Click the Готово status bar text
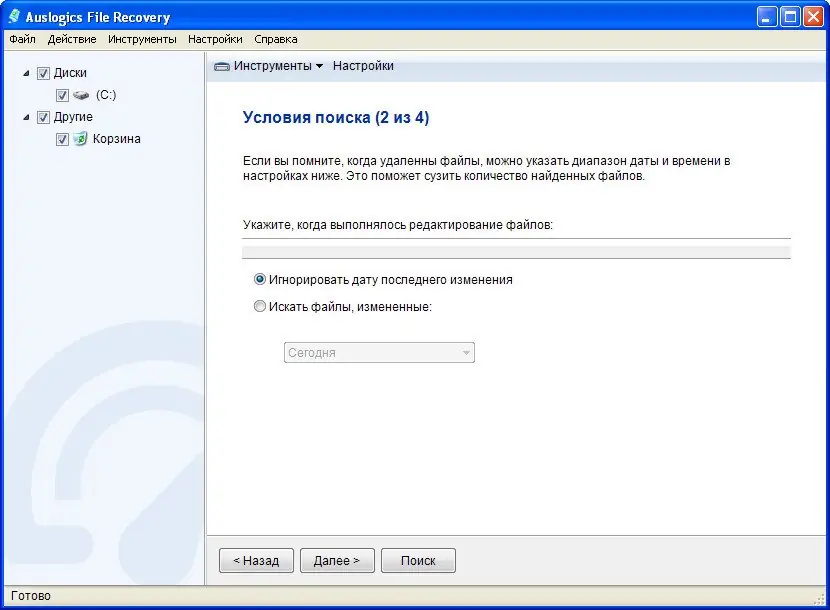Image resolution: width=830 pixels, height=610 pixels. pyautogui.click(x=31, y=596)
